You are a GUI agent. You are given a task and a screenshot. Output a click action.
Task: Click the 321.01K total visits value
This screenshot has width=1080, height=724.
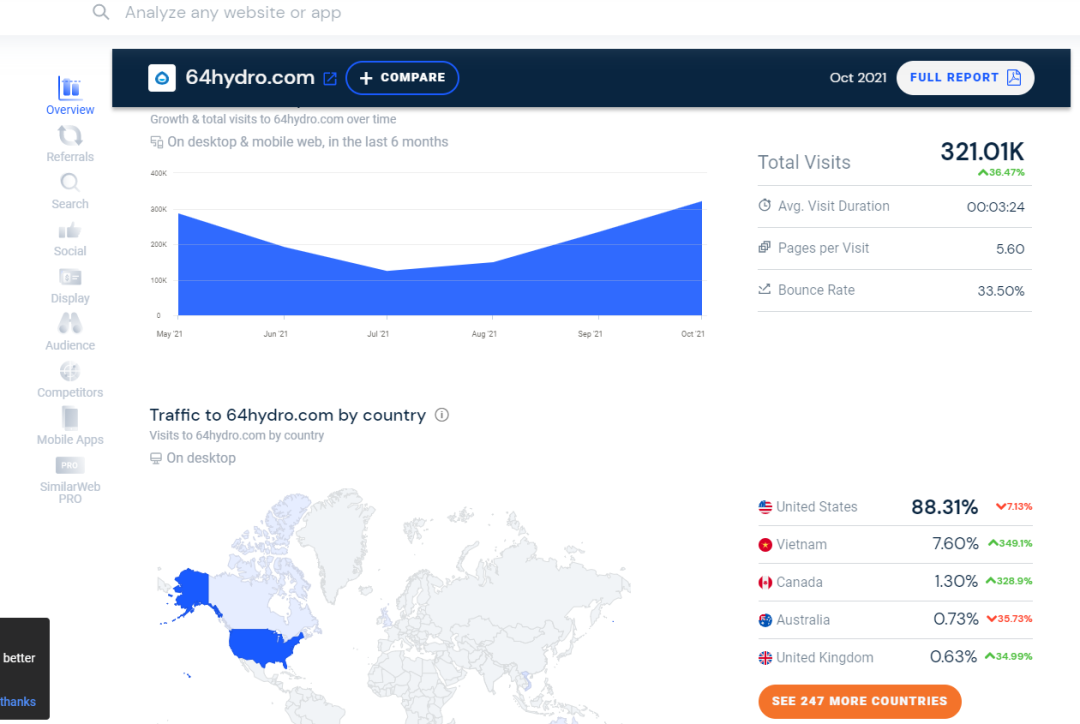point(982,152)
